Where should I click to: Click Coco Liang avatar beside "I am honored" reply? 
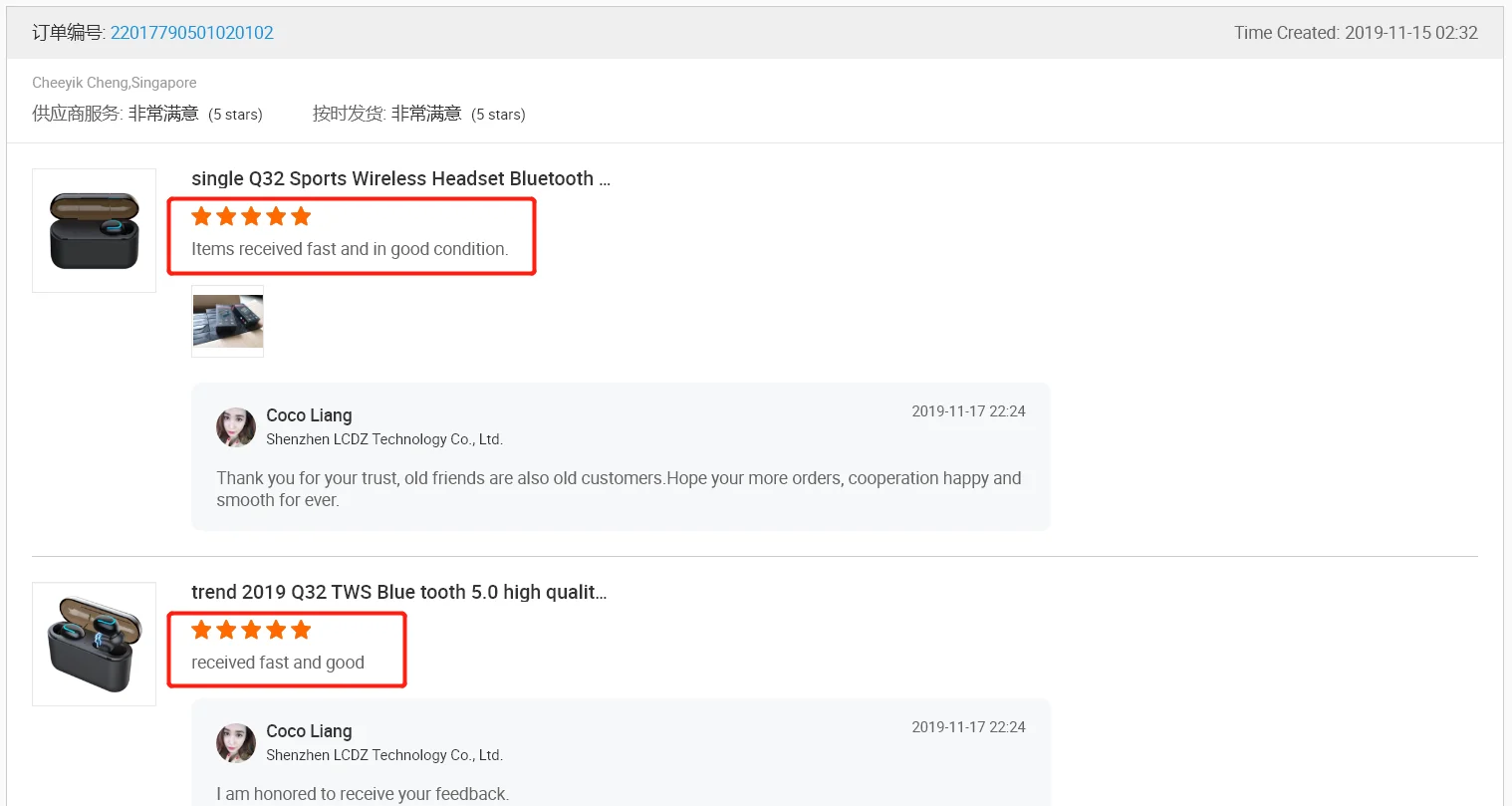(236, 743)
